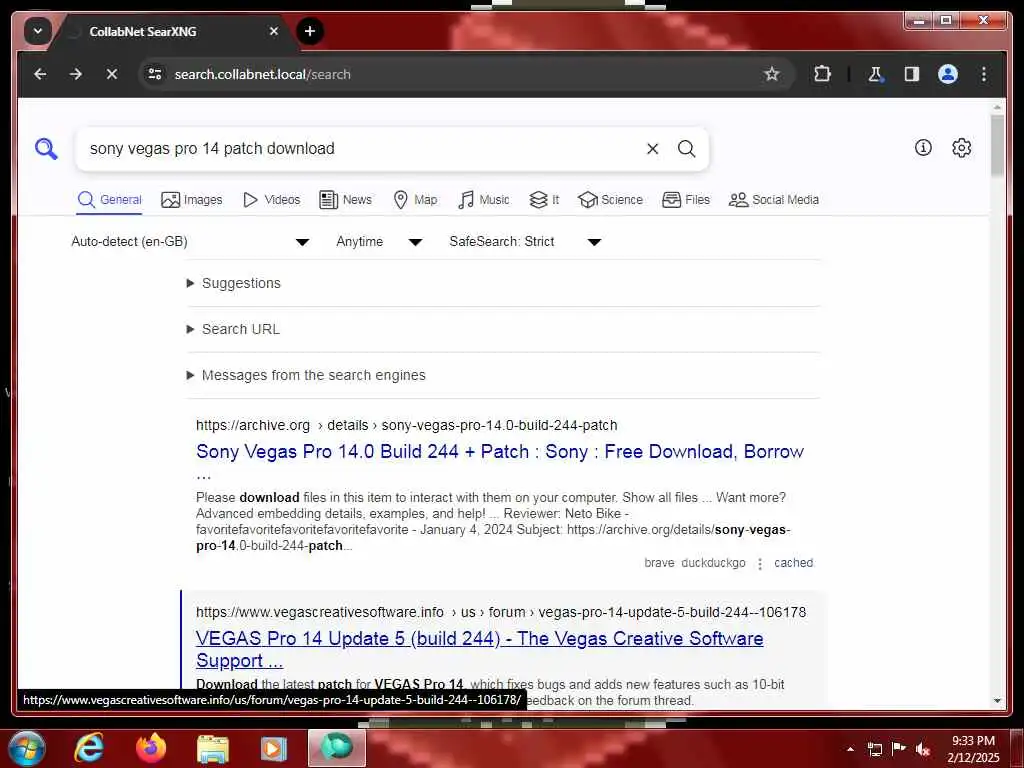
Task: Open the muted volume tray icon
Action: coord(923,749)
